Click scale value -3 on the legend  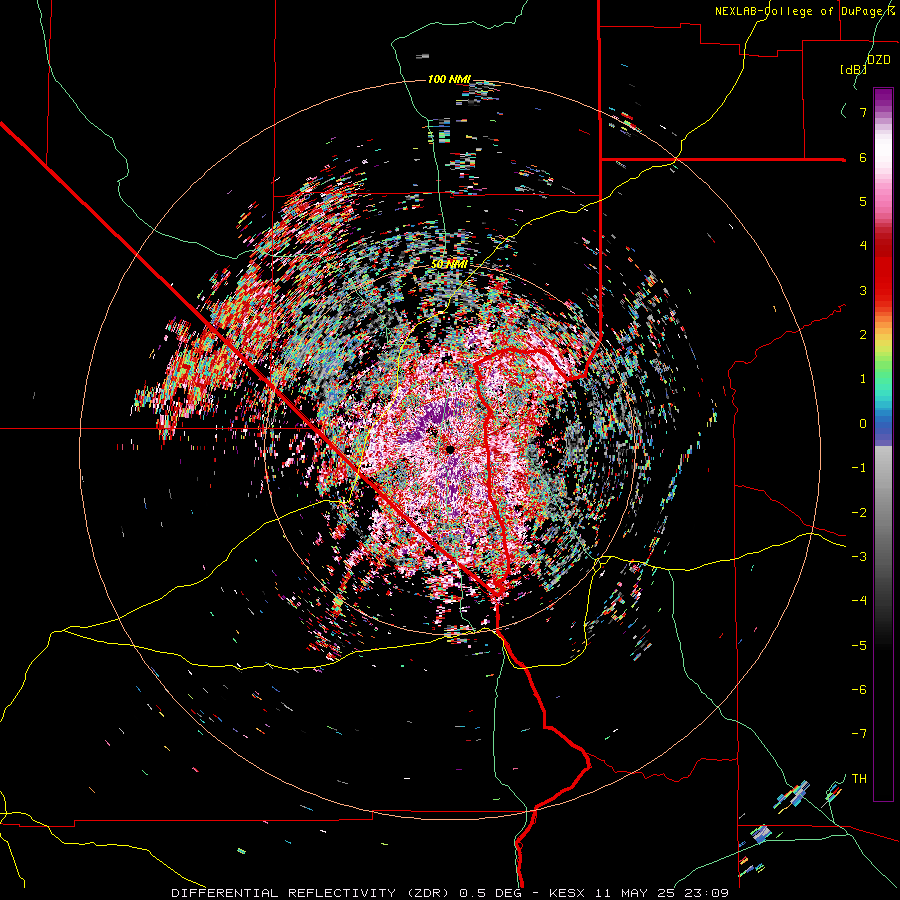coord(859,557)
